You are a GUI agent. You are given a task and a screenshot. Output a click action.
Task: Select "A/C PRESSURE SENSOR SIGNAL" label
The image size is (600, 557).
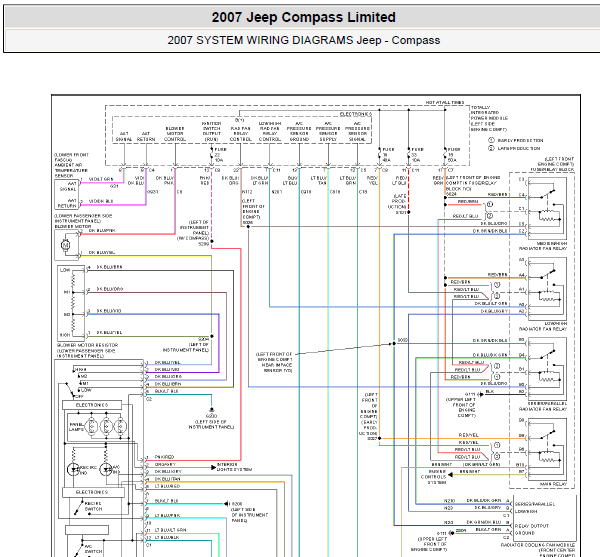[357, 132]
